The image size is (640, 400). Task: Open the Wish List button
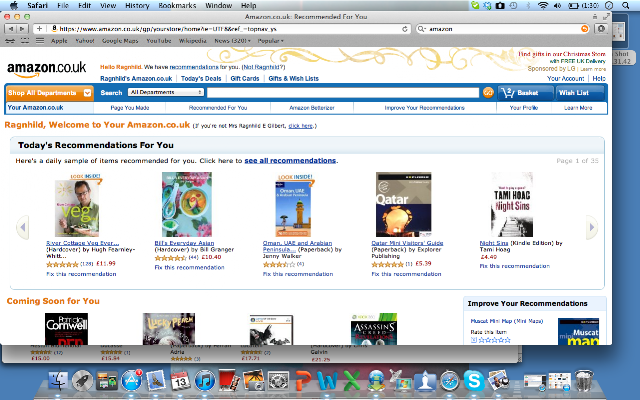pos(580,93)
